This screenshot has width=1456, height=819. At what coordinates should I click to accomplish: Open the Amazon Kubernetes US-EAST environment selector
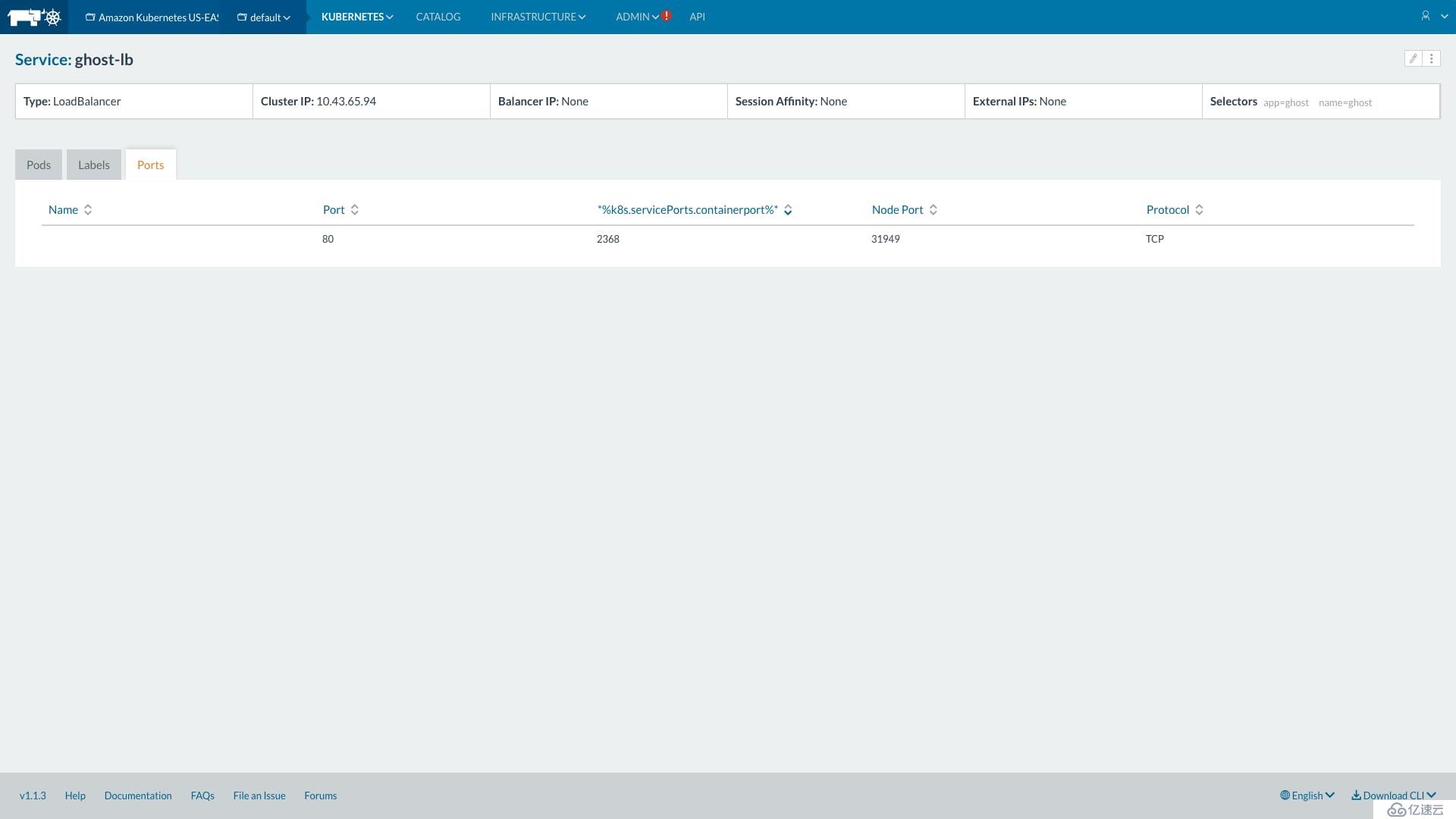[x=152, y=17]
